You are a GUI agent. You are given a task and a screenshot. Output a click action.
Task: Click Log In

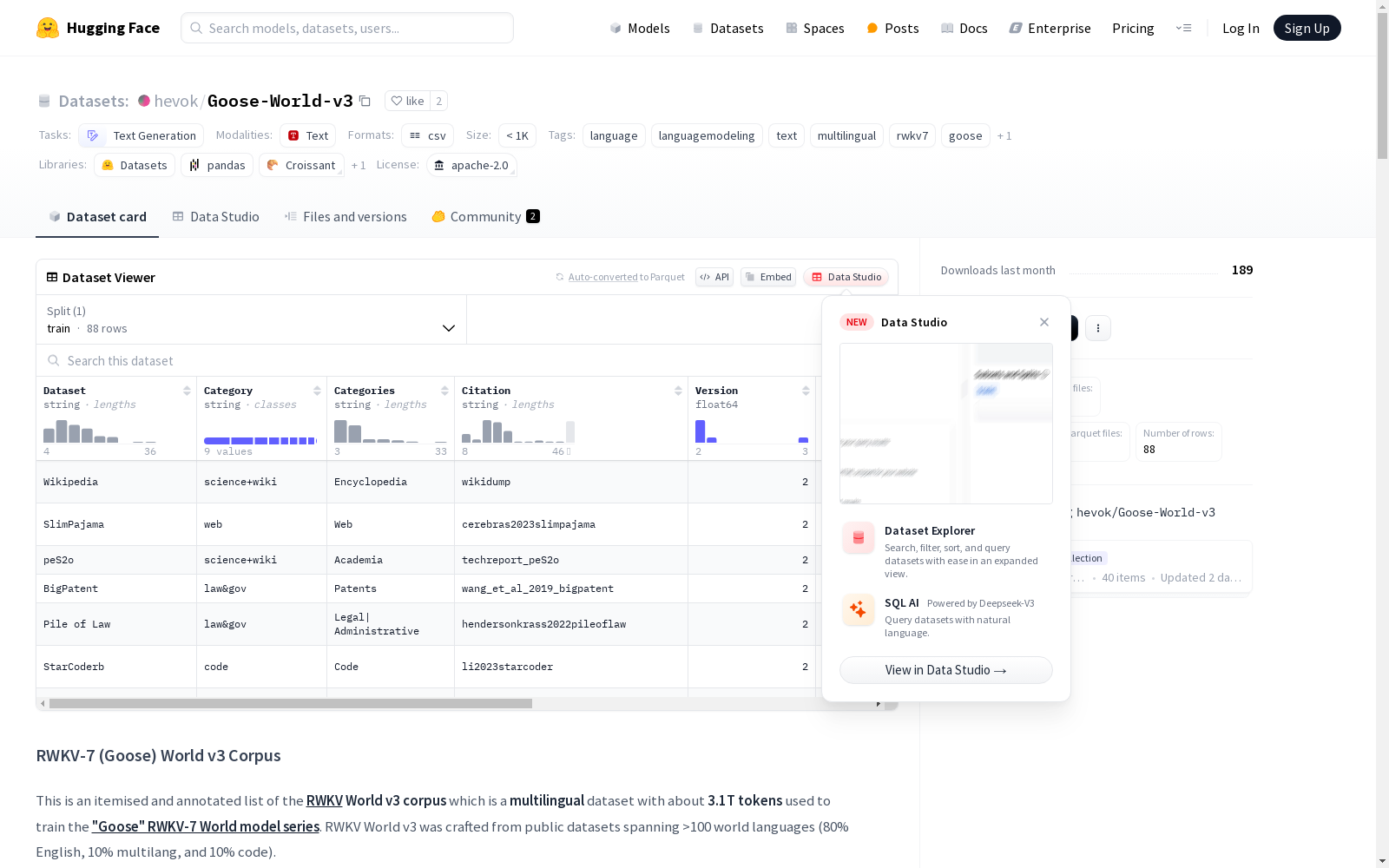click(x=1241, y=28)
